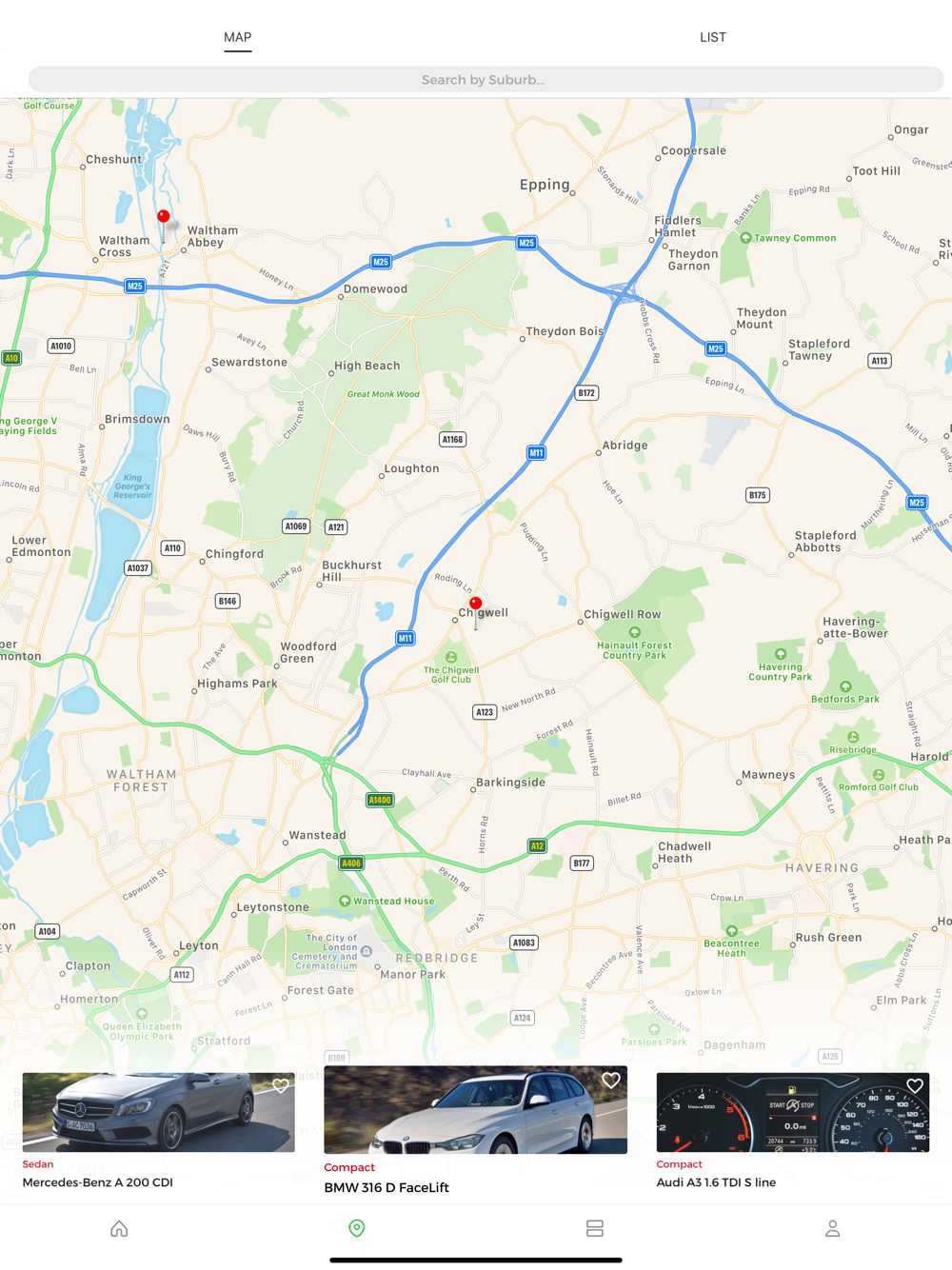This screenshot has height=1270, width=952.
Task: Tap the red map pin at Chigwell
Action: click(x=476, y=605)
